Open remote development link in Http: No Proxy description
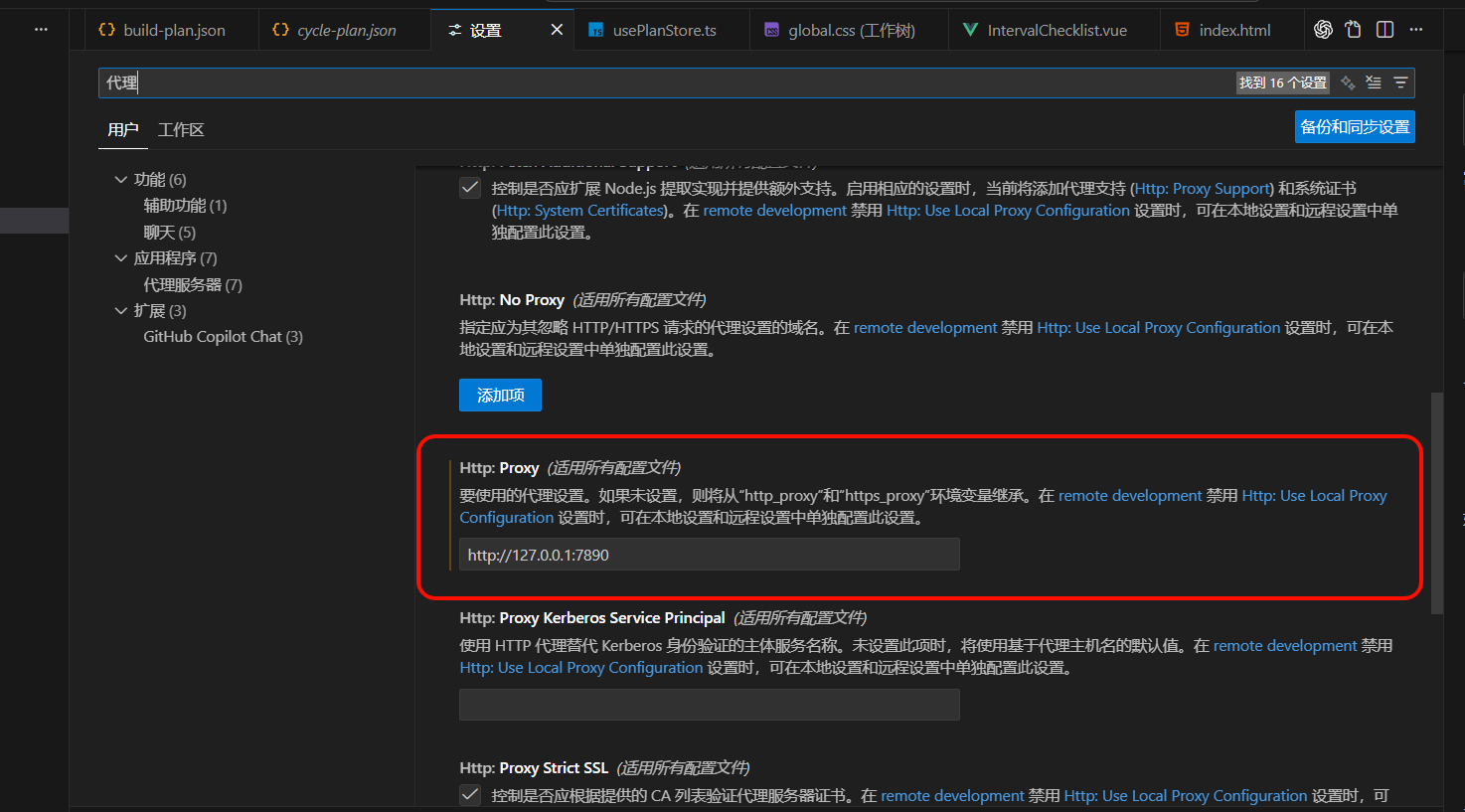 925,328
